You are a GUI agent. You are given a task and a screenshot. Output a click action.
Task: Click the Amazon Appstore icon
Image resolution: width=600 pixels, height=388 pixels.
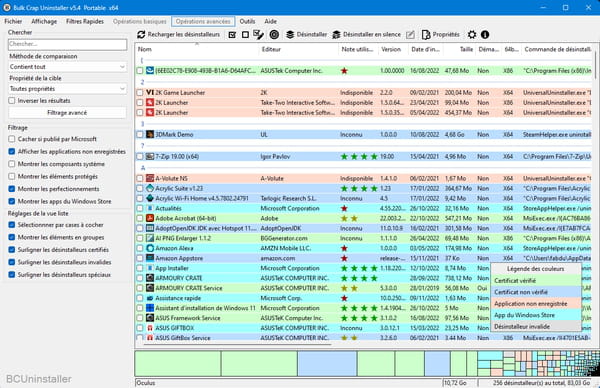tap(150, 258)
